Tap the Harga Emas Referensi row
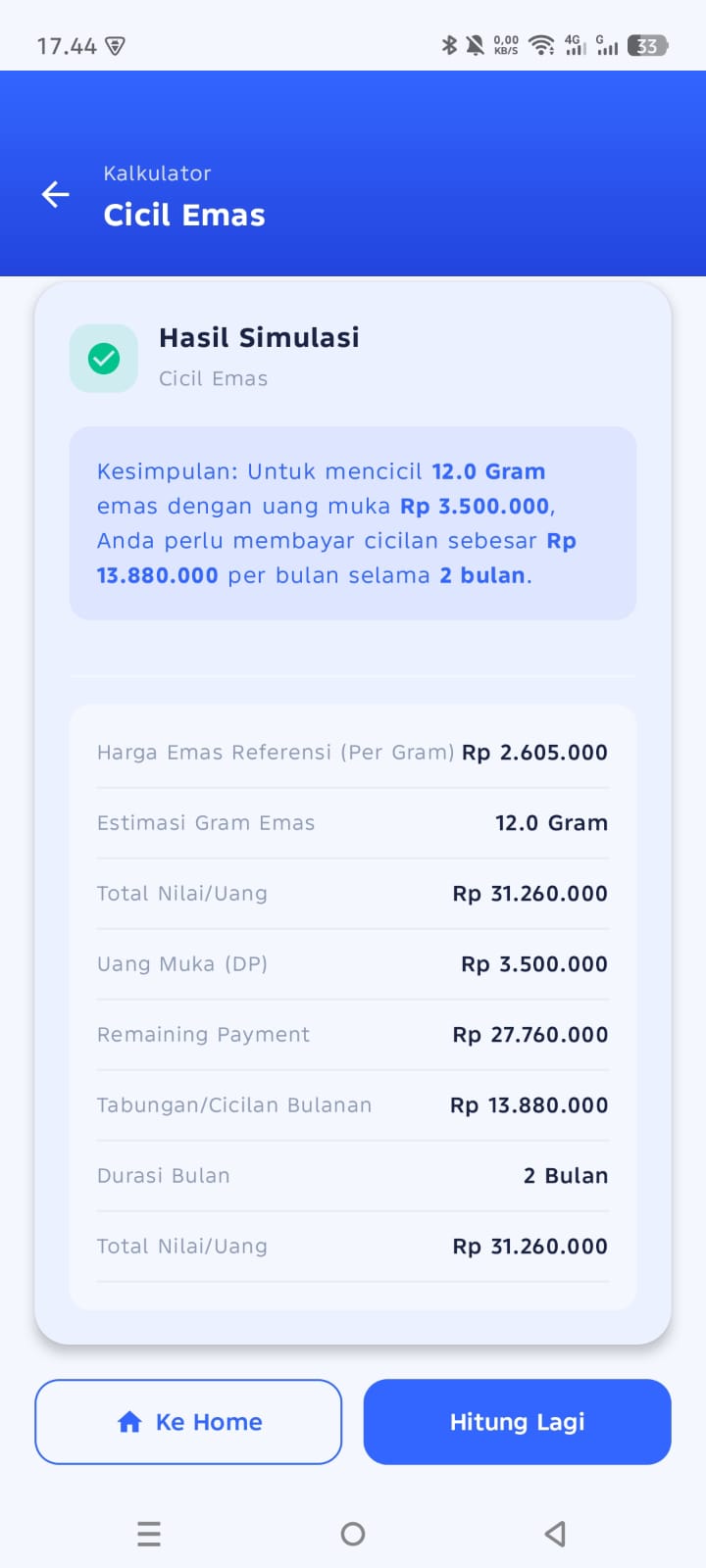 point(353,753)
